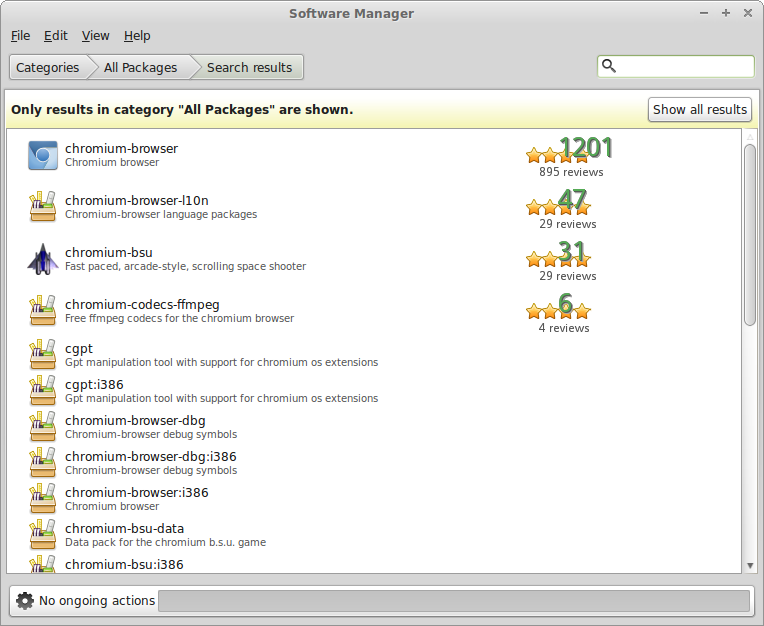Click 'Data pack for the chromium b.s.u. game' description
Image resolution: width=764 pixels, height=626 pixels.
pyautogui.click(x=166, y=542)
